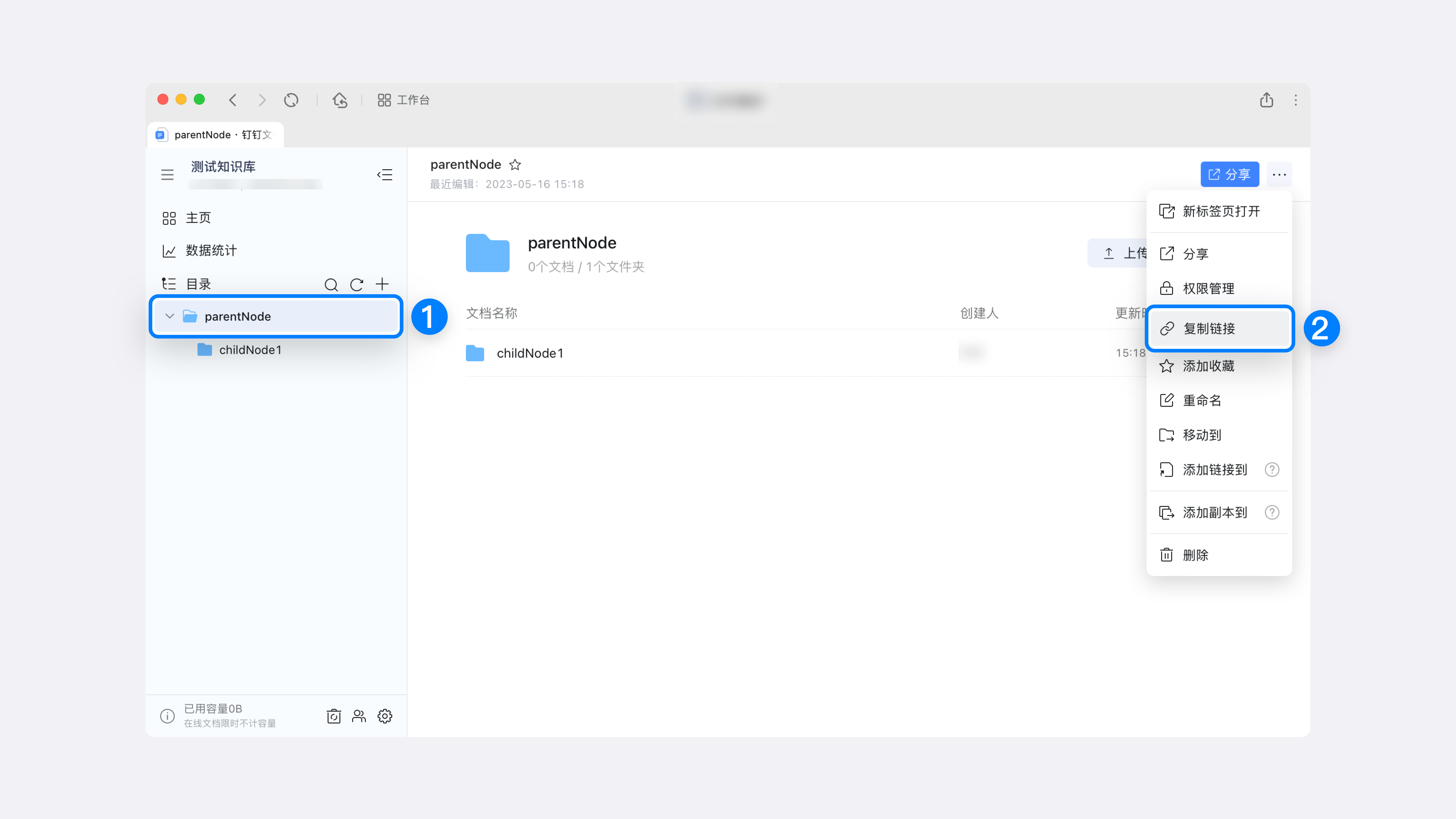This screenshot has width=1456, height=819.
Task: Open the childNode1 folder row
Action: click(530, 353)
